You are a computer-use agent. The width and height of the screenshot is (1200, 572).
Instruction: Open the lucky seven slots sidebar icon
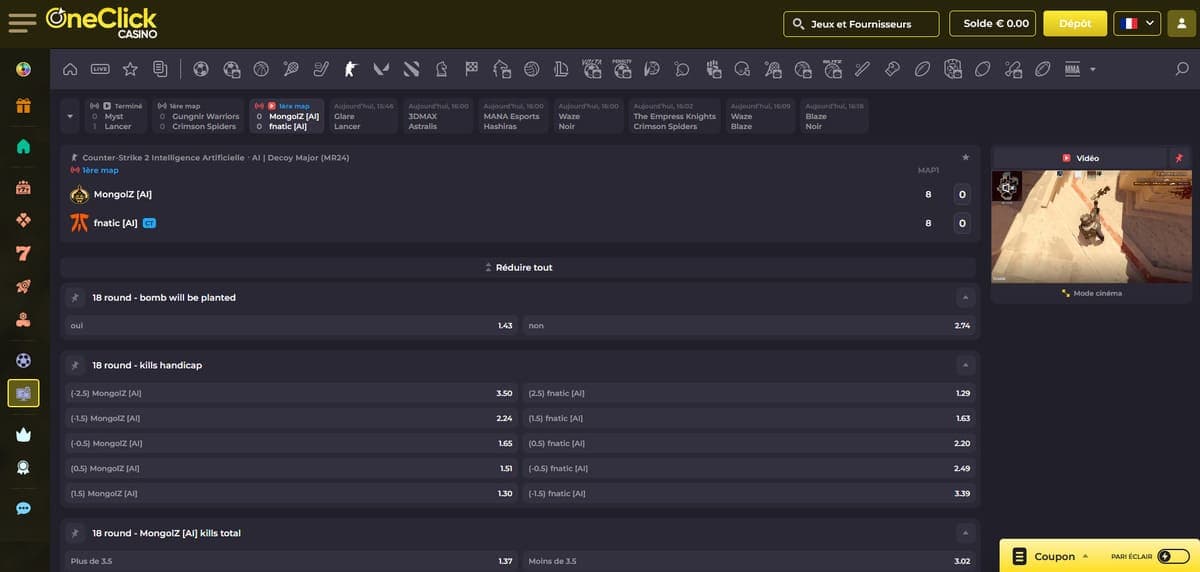pos(23,254)
